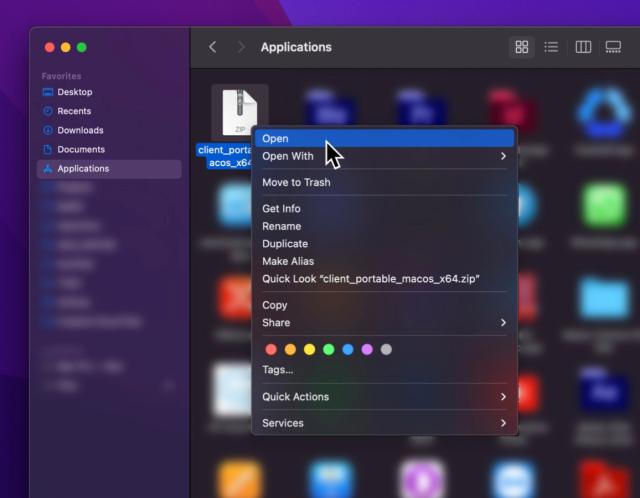Switch Finder to list view

(x=551, y=47)
